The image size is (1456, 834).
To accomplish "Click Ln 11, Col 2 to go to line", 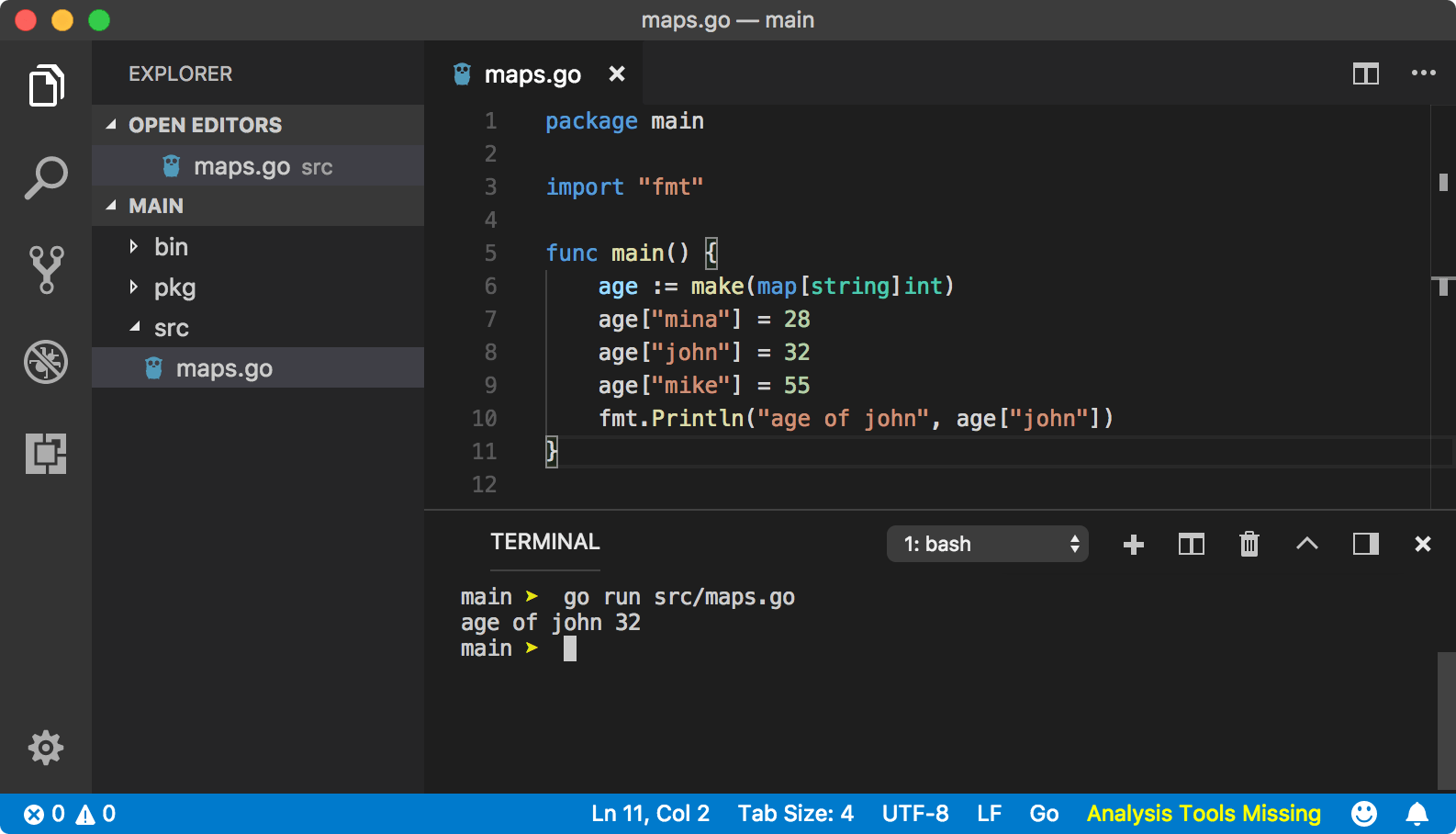I will 651,814.
